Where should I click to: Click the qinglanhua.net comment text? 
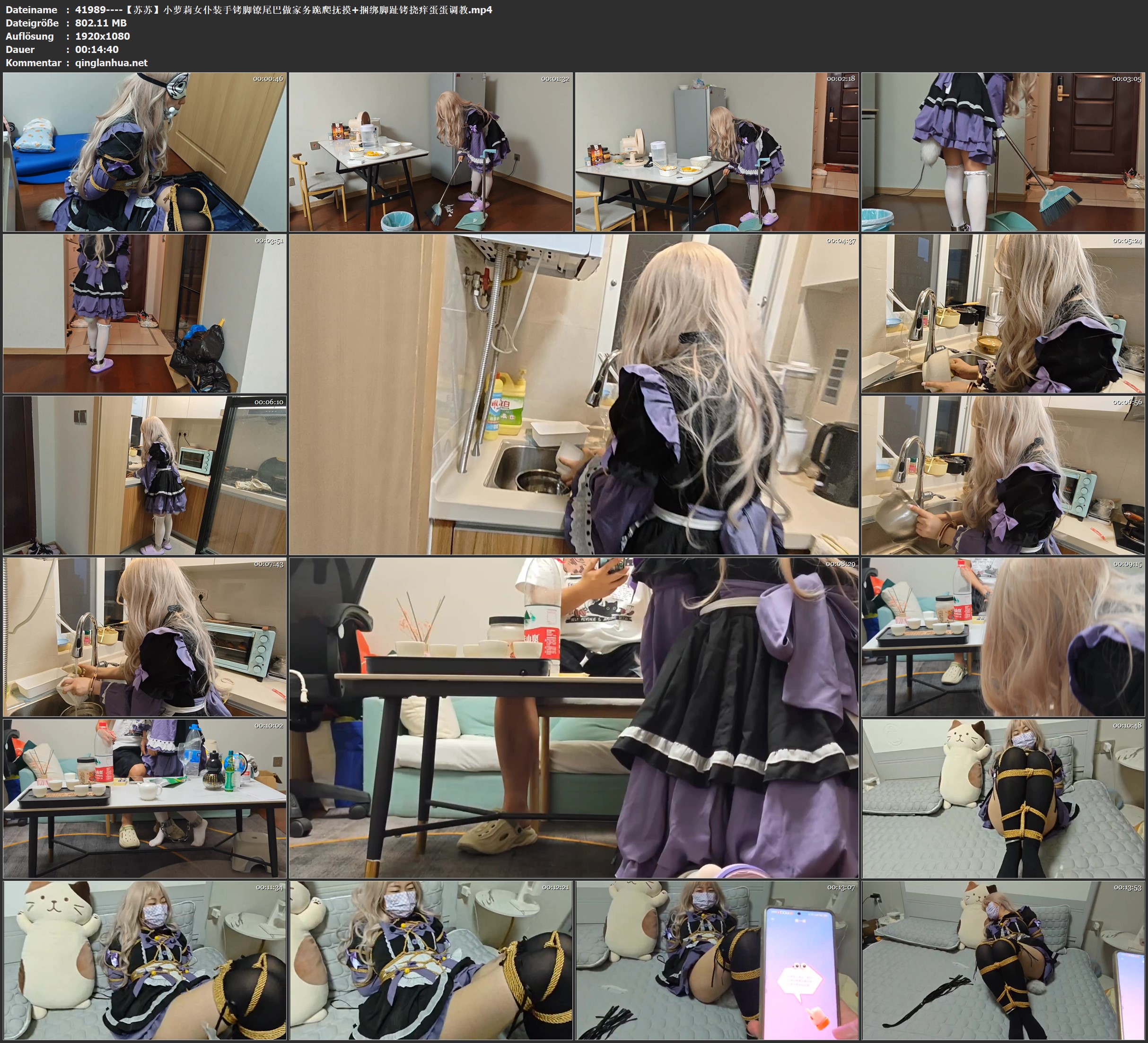pyautogui.click(x=111, y=62)
